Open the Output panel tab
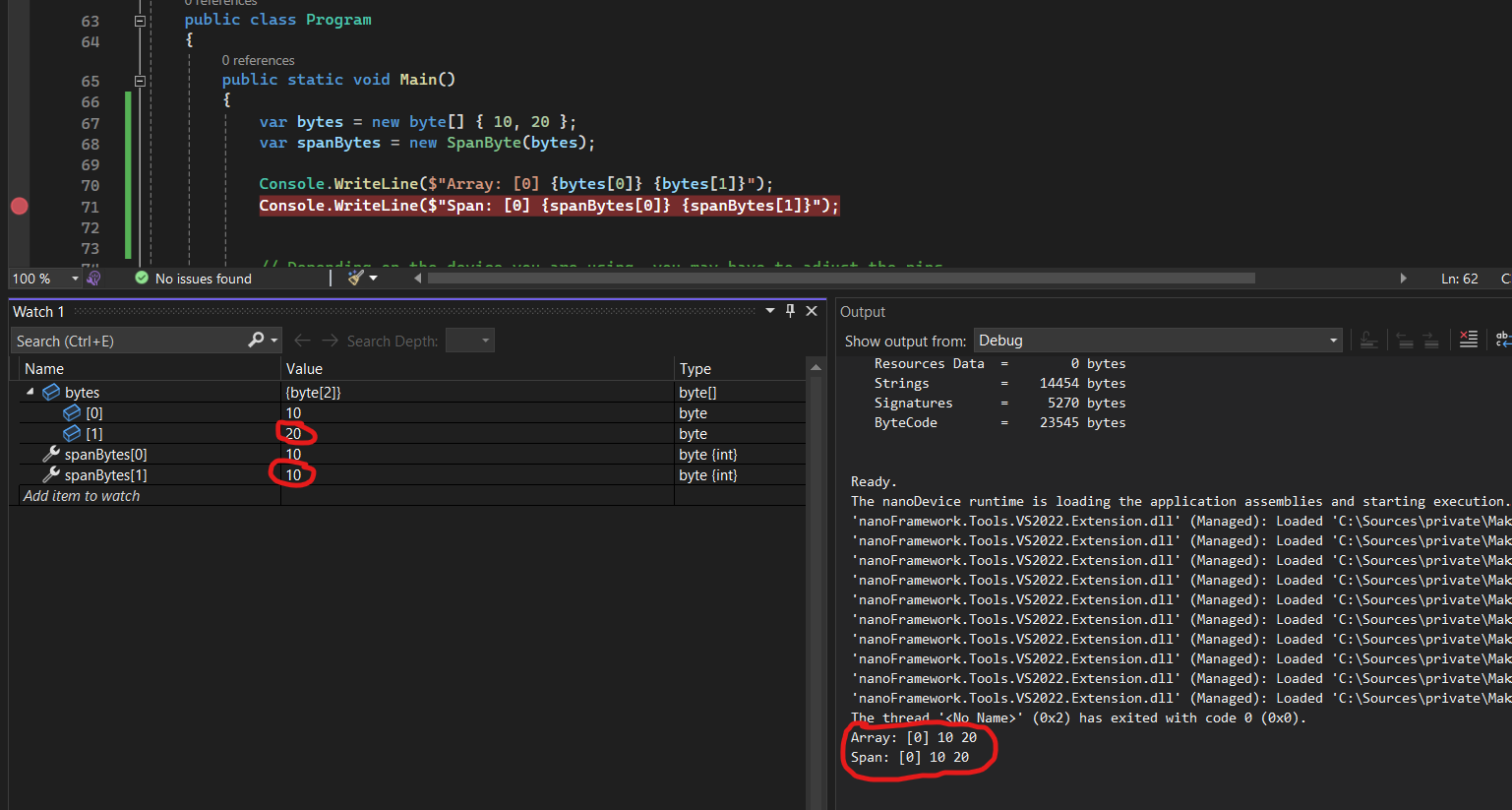This screenshot has height=810, width=1512. (863, 311)
